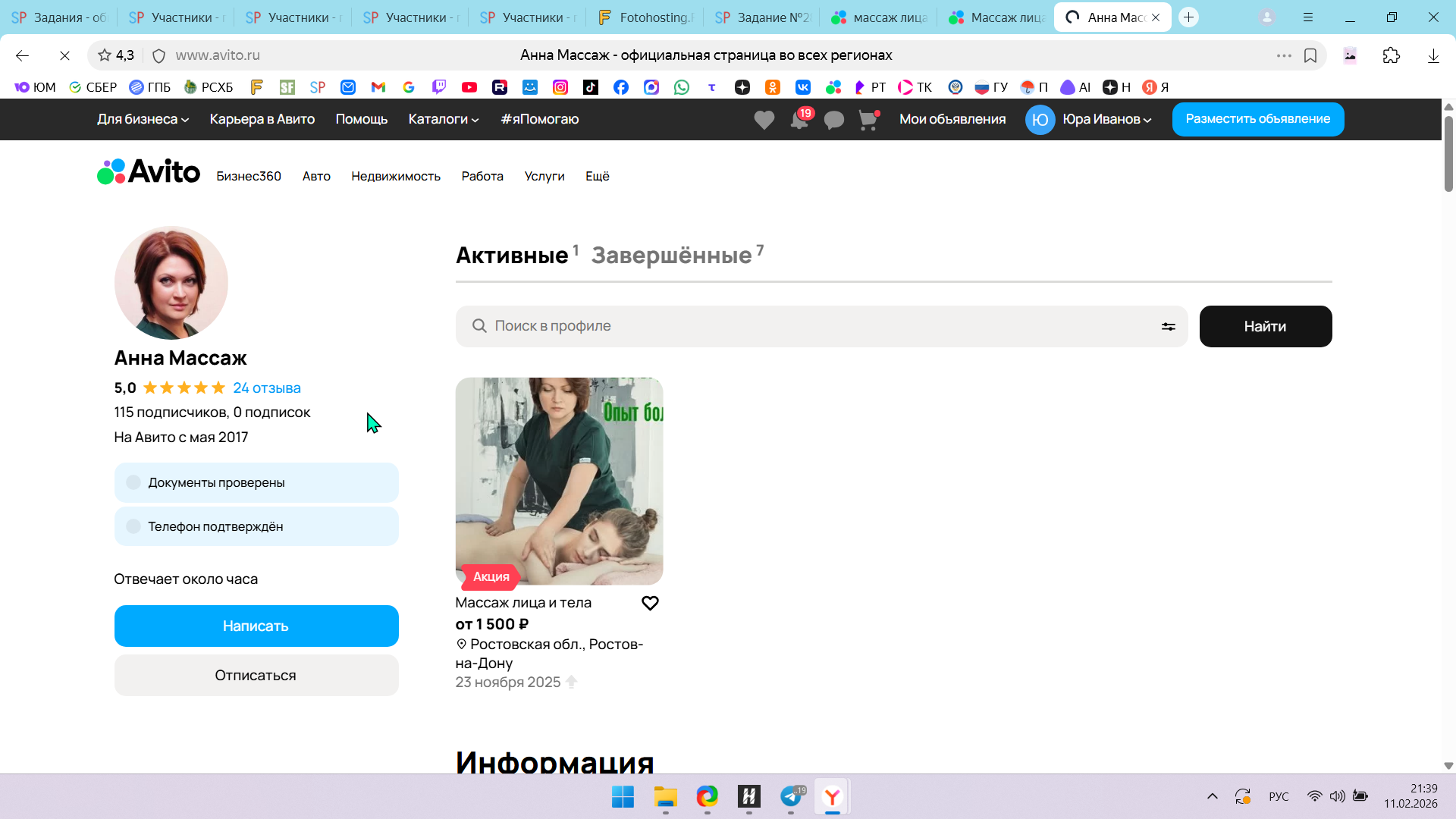Screen dimensions: 1456x819
Task: Switch to Завершённые tab
Action: [672, 256]
